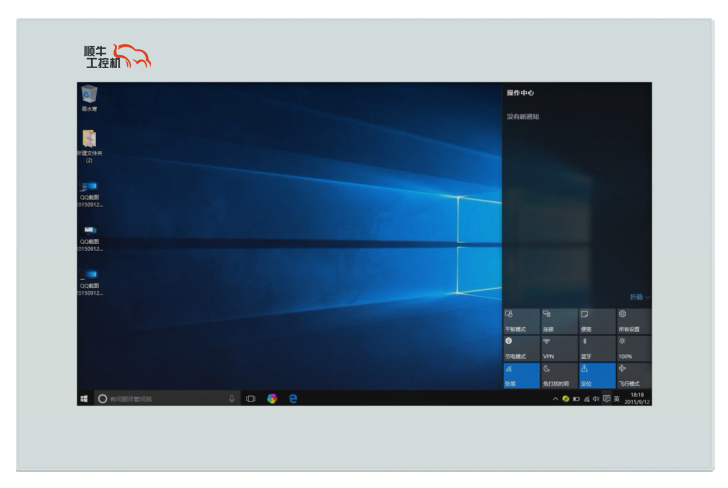
Task: Toggle the 蓝牙 Bluetooth tile
Action: coord(597,349)
